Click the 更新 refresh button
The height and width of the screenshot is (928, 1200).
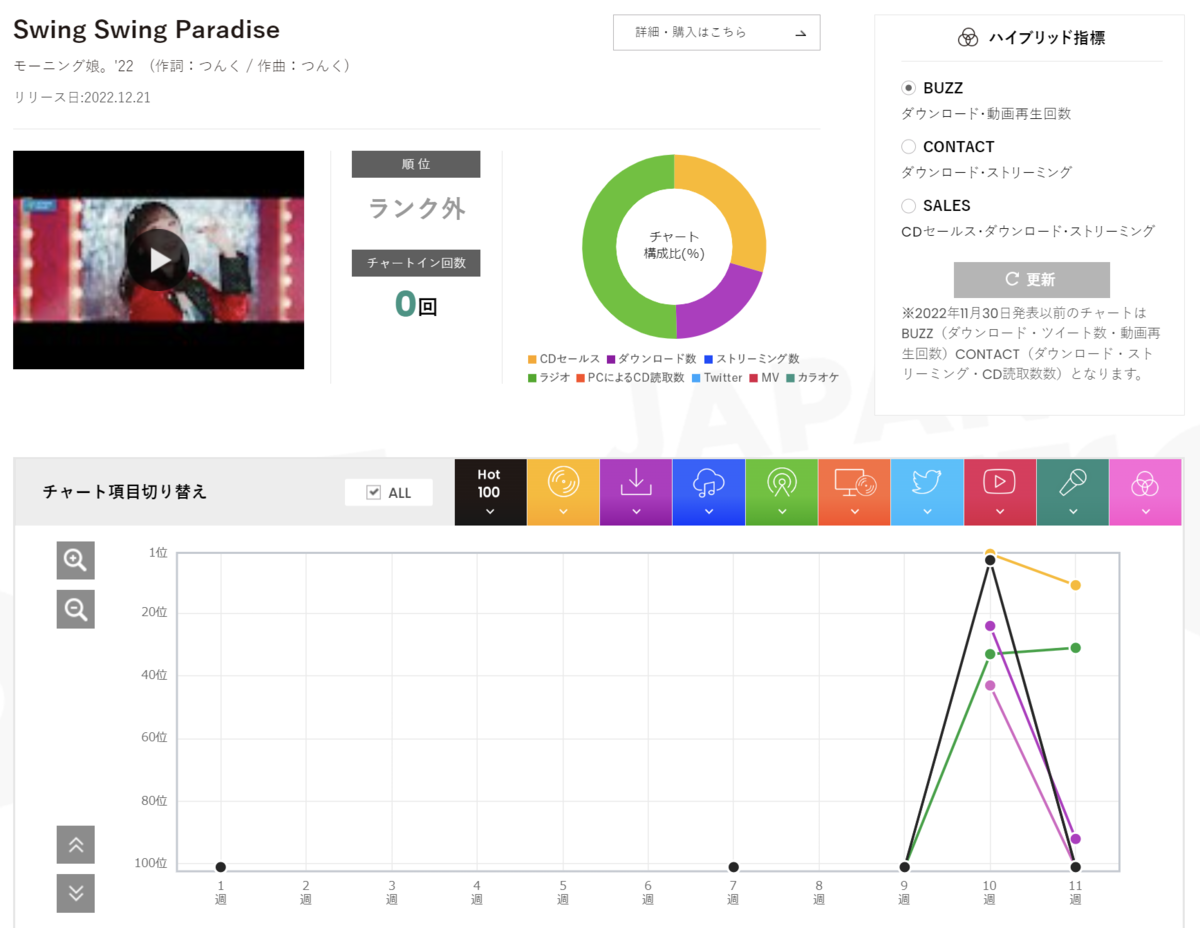click(x=1031, y=280)
